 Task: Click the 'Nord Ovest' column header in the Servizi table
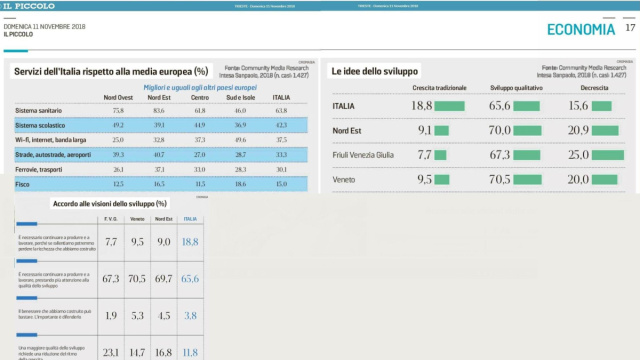[x=118, y=98]
